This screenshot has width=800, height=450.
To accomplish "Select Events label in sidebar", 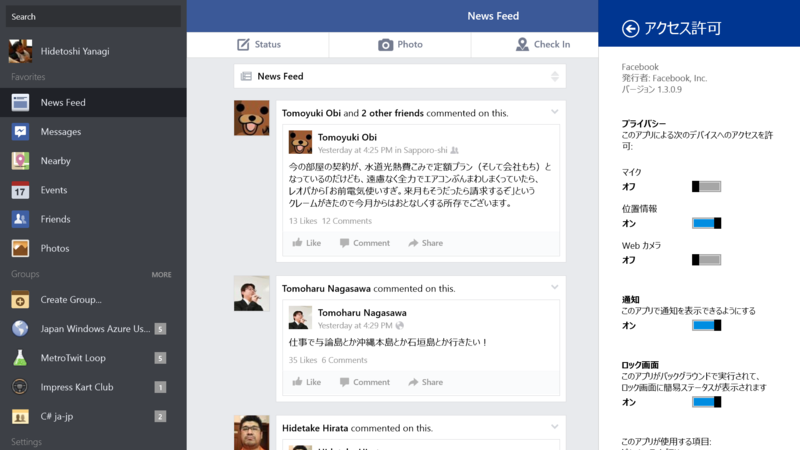I will tap(54, 190).
